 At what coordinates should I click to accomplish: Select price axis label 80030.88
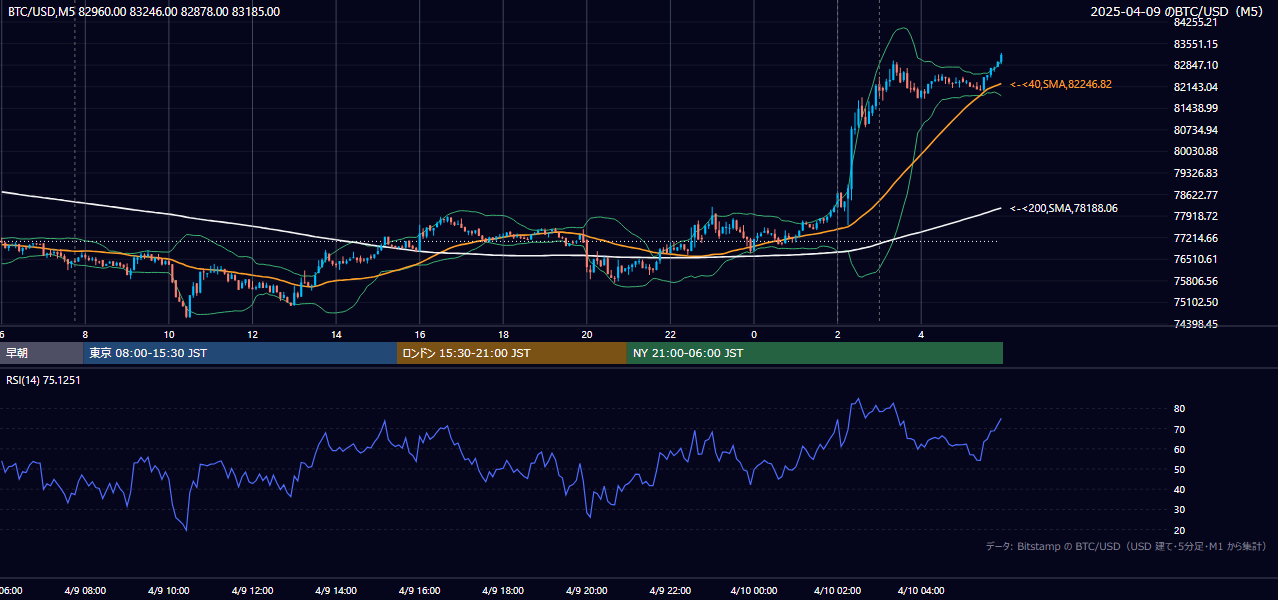click(x=1196, y=151)
